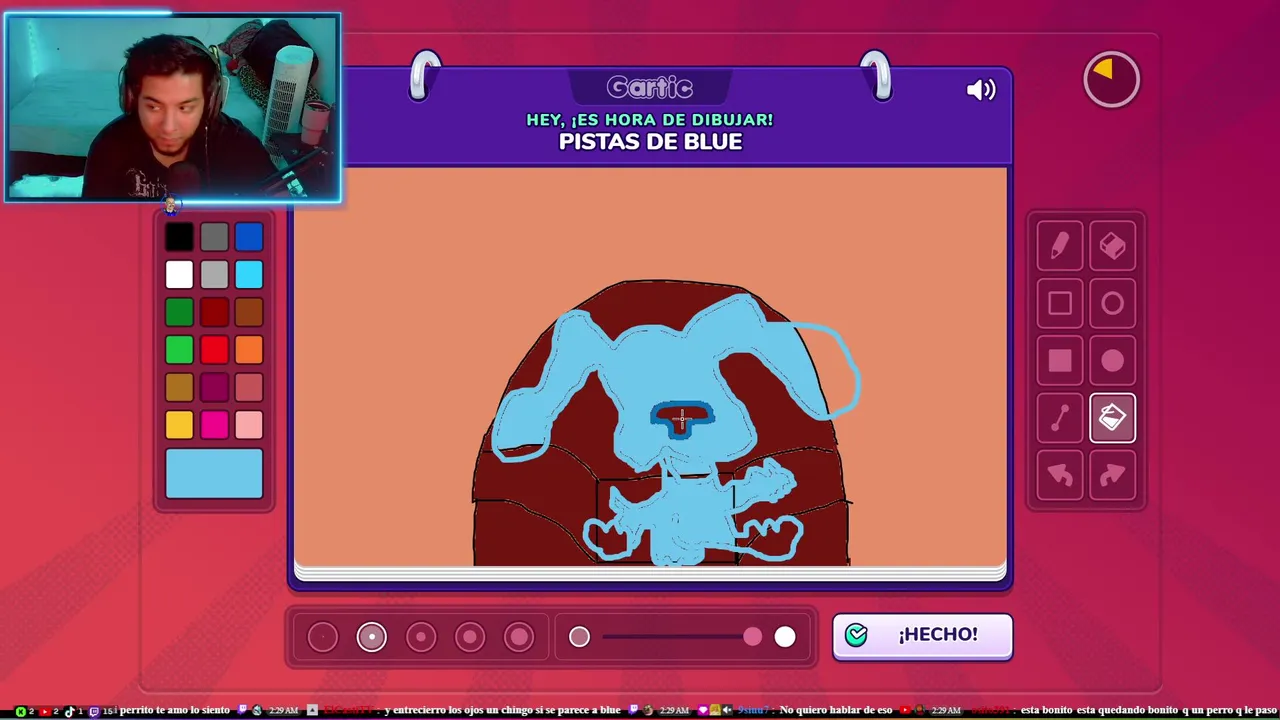Select the smallest brush size

[323, 637]
